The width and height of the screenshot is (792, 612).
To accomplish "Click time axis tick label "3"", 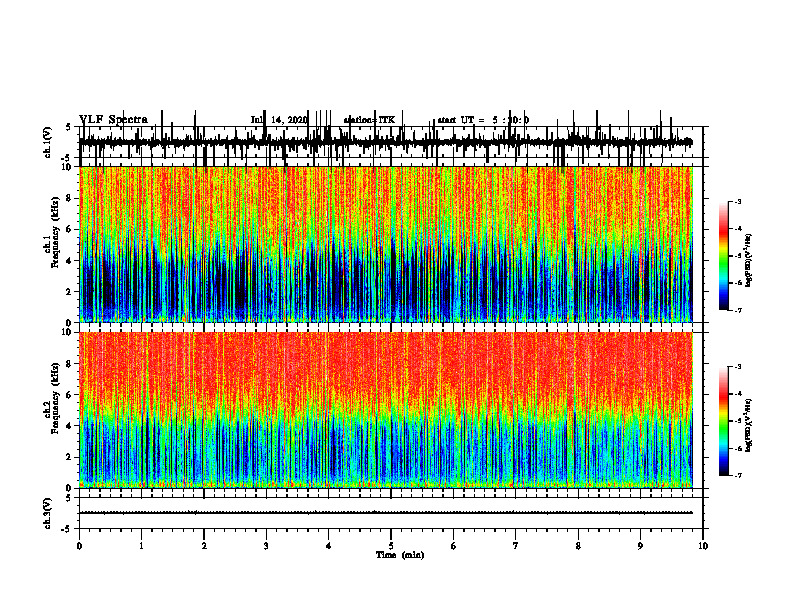I will [x=266, y=546].
